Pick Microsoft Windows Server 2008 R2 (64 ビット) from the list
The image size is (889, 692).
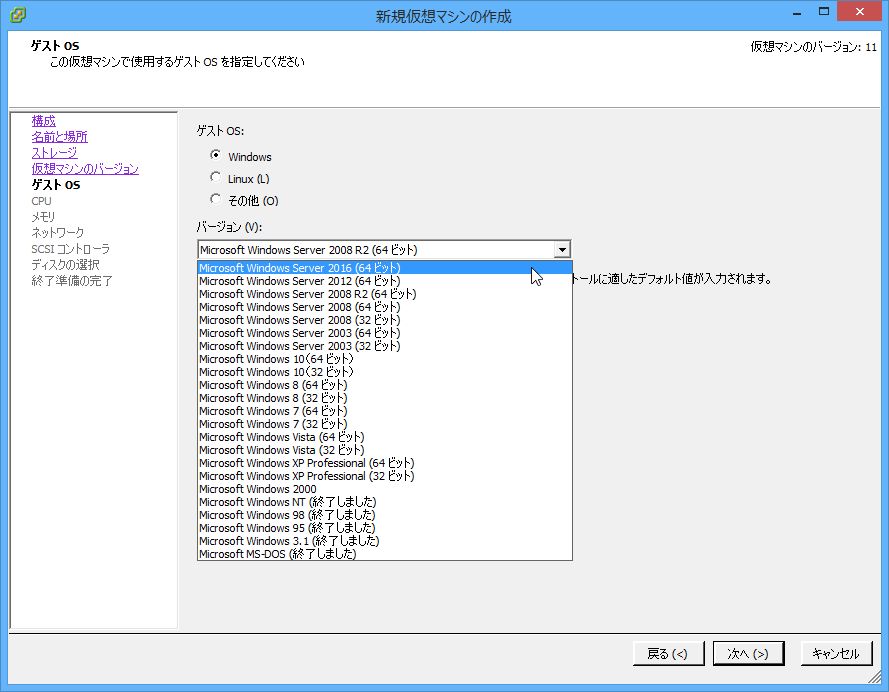point(384,294)
